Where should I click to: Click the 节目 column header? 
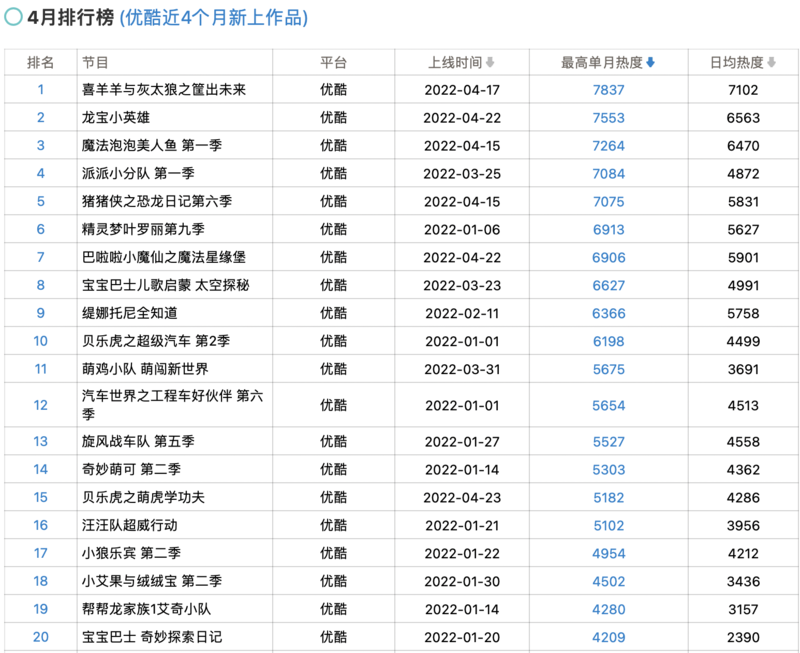pyautogui.click(x=95, y=62)
